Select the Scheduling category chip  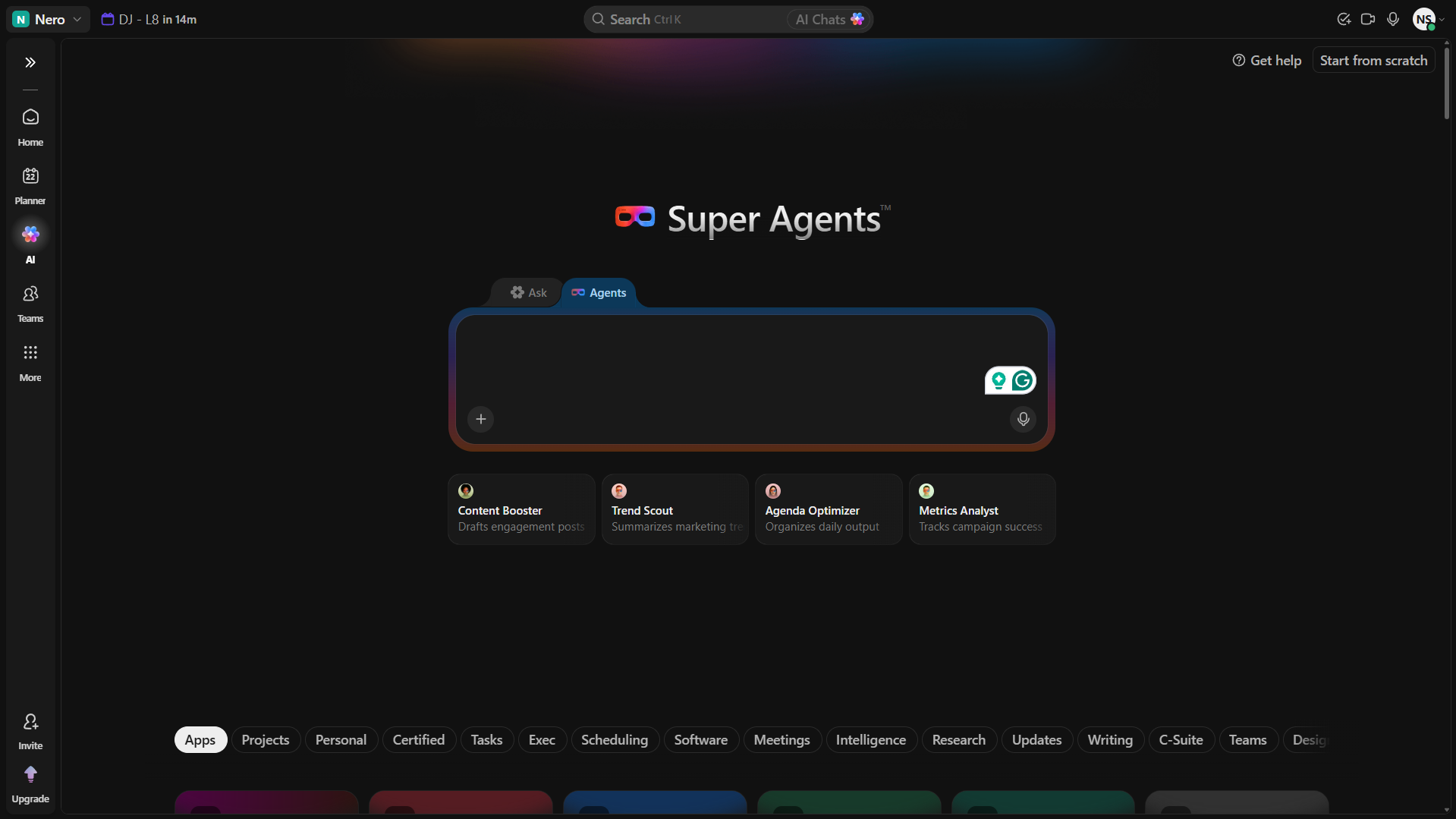615,740
